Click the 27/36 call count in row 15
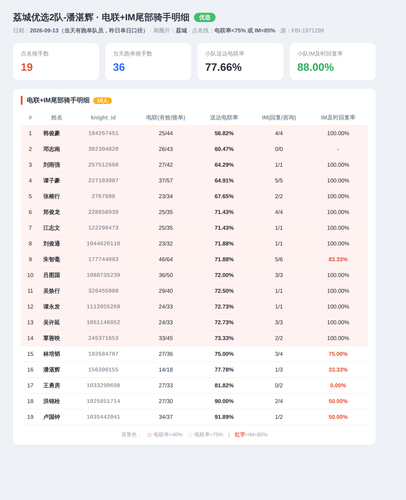 [166, 354]
